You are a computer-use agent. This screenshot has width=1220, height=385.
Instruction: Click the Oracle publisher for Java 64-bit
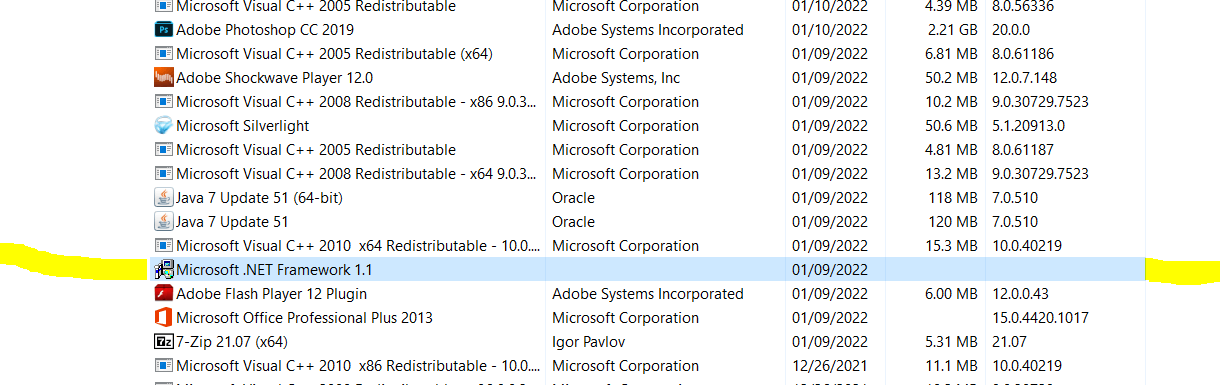(x=573, y=198)
